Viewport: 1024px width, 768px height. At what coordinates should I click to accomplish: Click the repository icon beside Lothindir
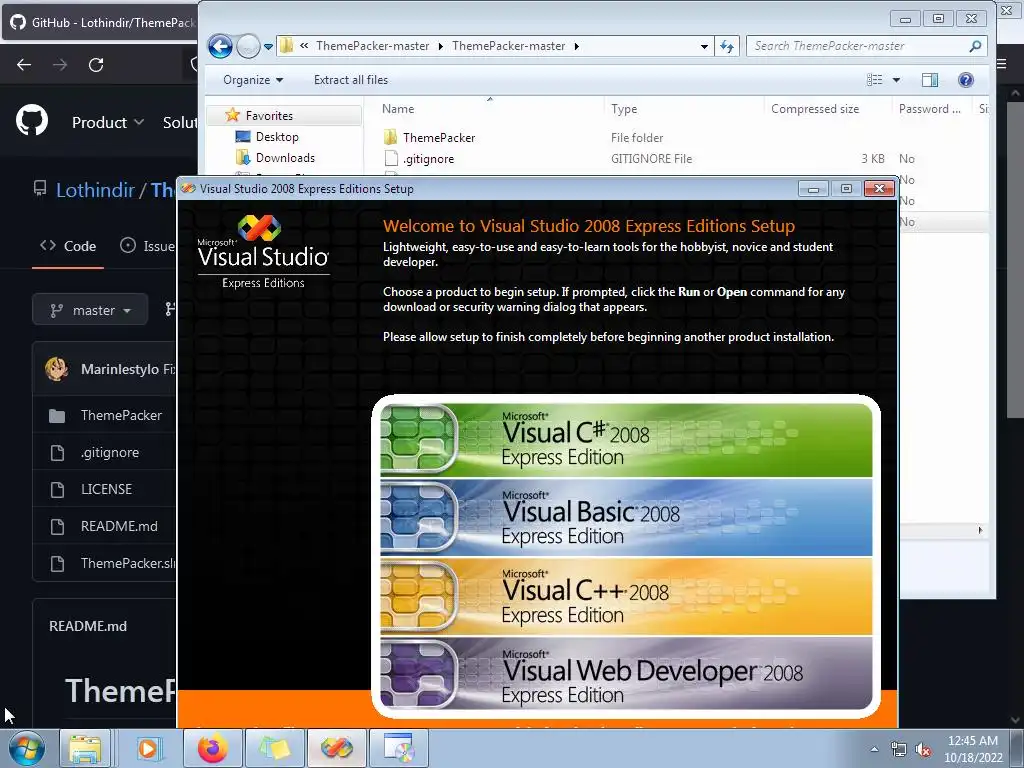(x=40, y=189)
